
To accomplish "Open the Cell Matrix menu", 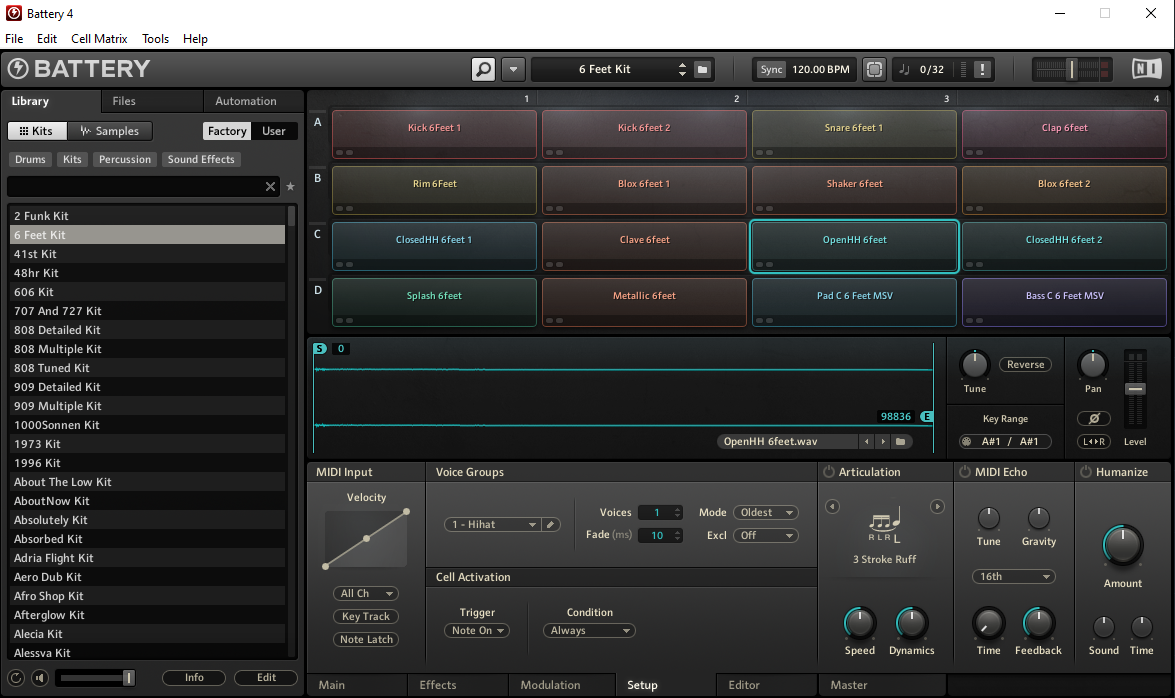I will tap(99, 39).
